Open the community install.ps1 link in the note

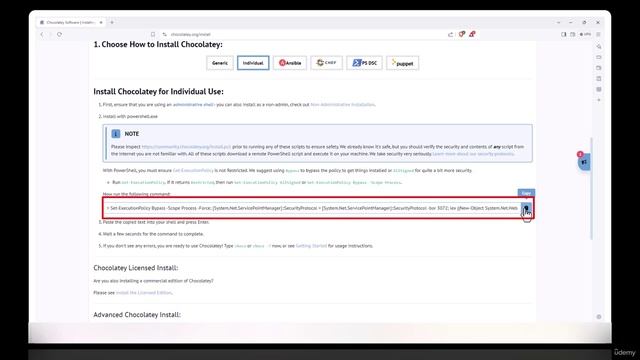(186, 147)
